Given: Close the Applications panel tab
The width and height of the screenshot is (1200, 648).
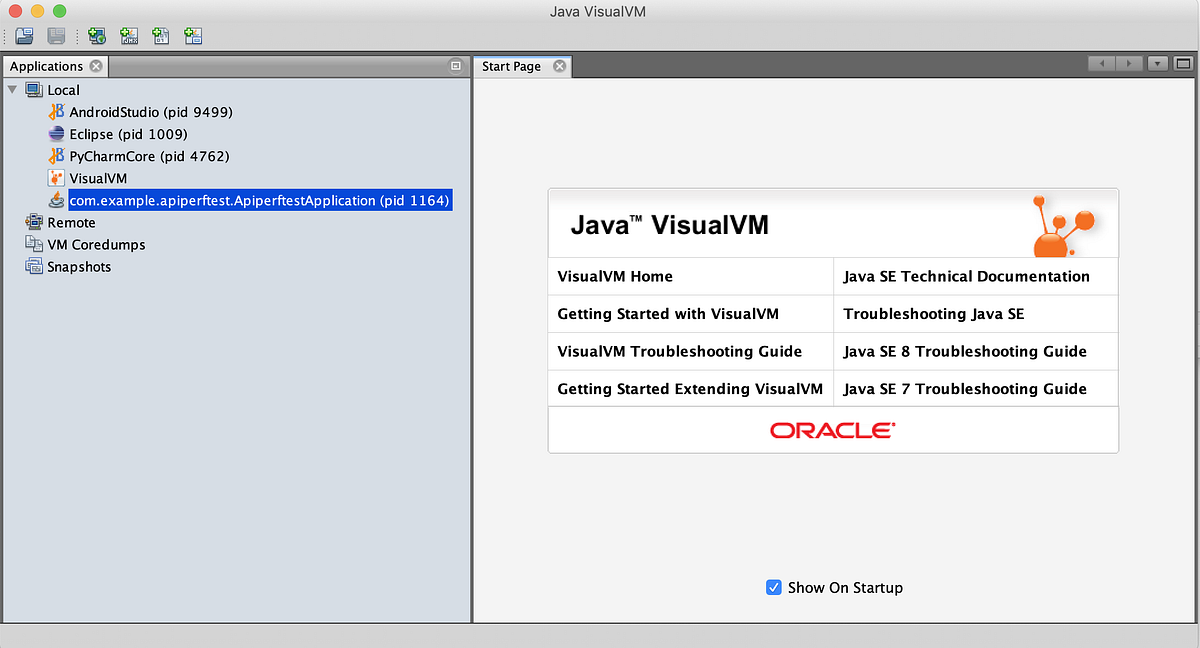Looking at the screenshot, I should pyautogui.click(x=96, y=66).
